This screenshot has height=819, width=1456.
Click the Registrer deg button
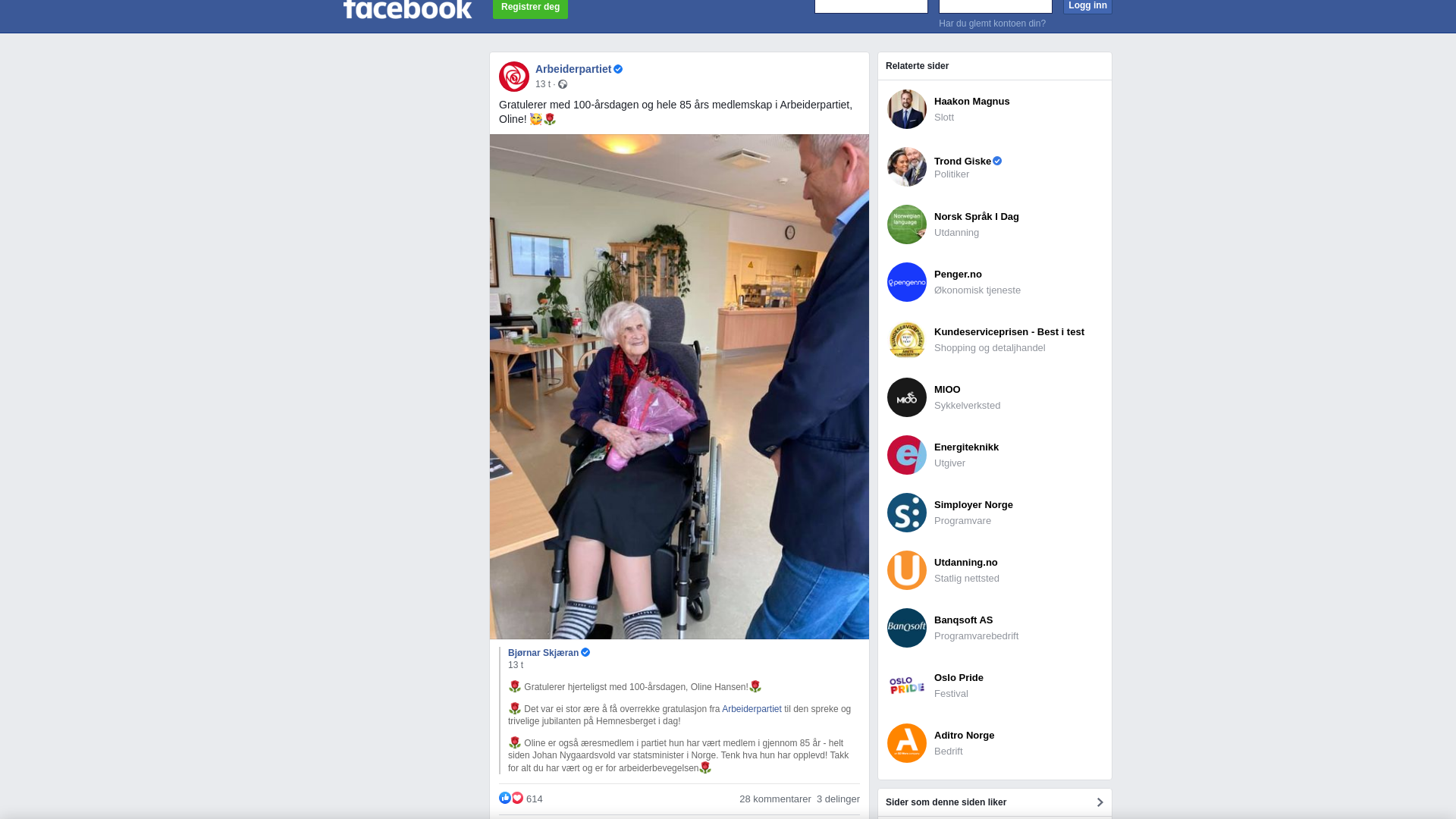coord(530,8)
